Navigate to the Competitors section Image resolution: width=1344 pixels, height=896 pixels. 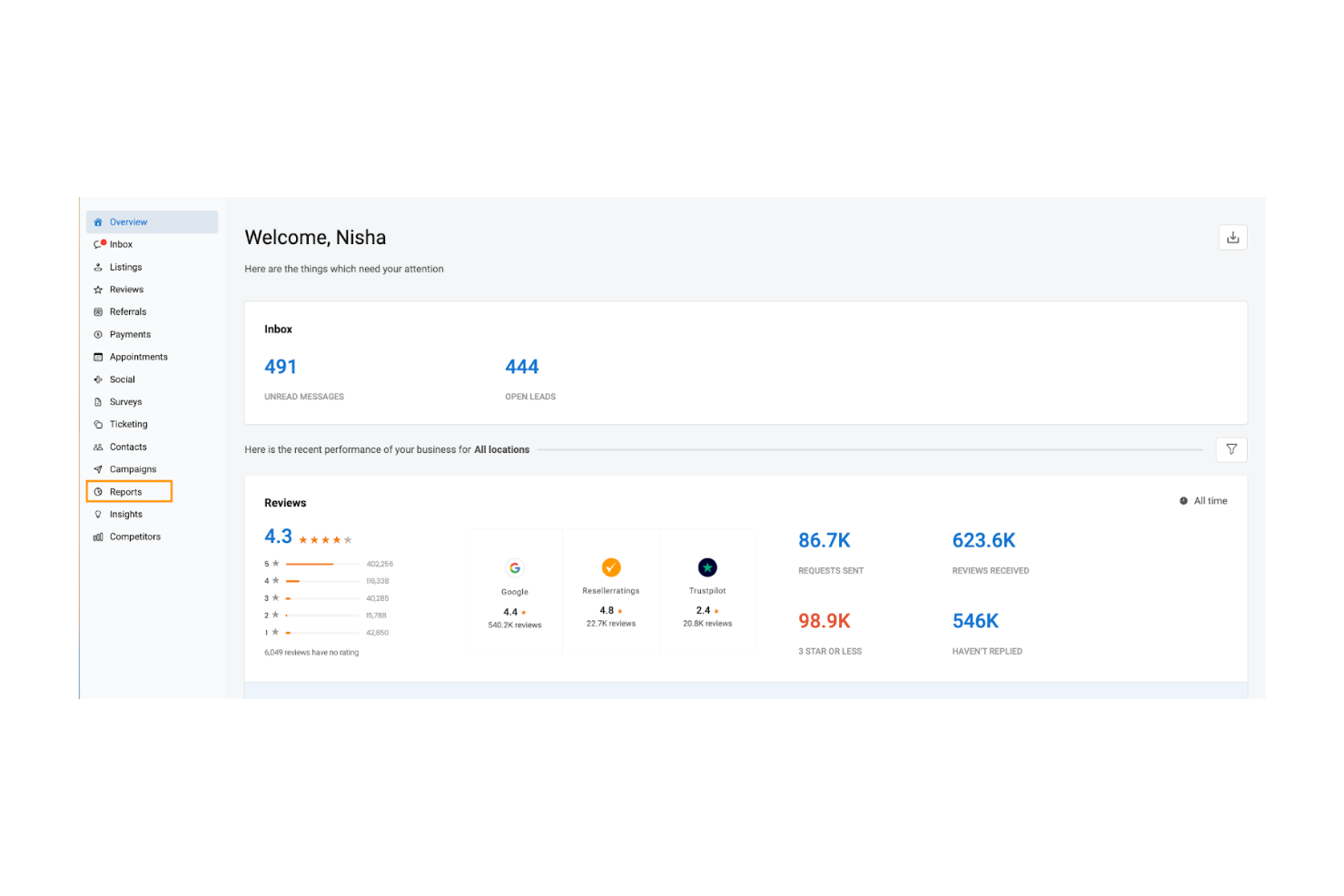(135, 536)
